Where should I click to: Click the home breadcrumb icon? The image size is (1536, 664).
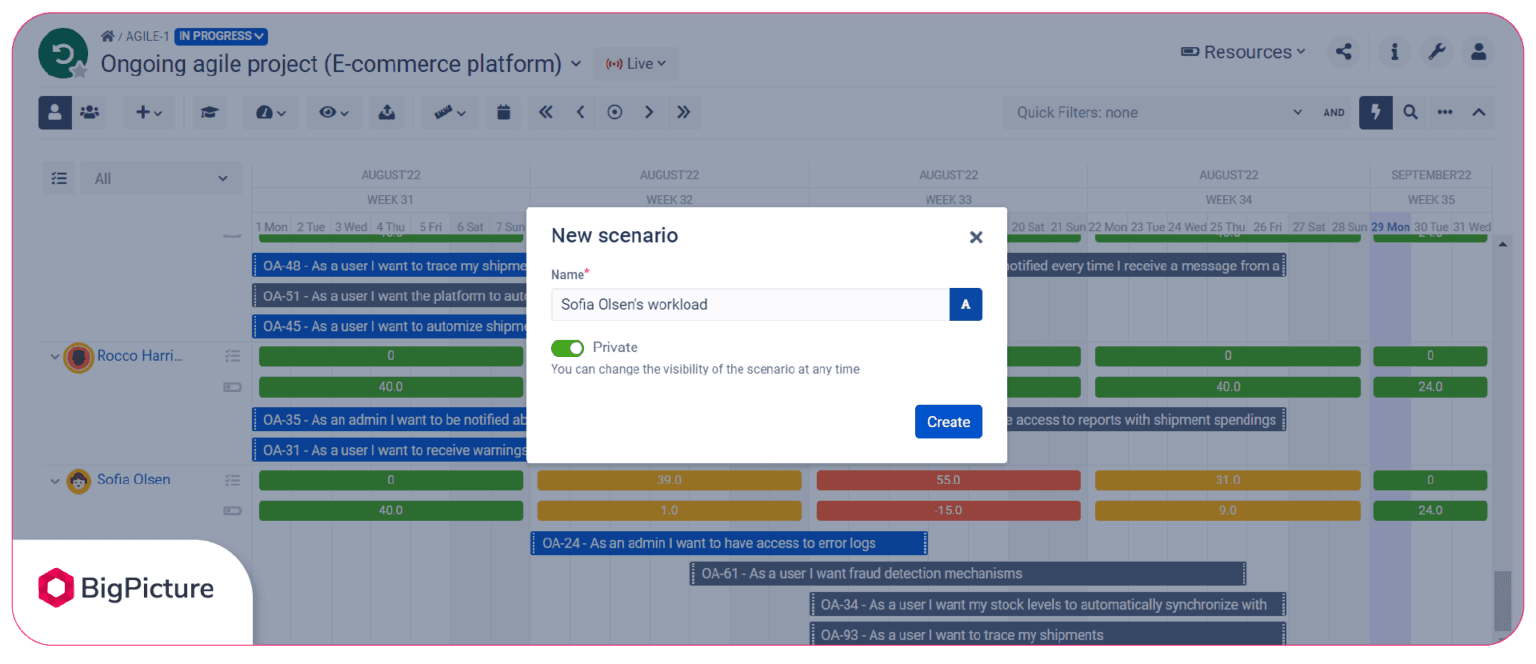[107, 36]
